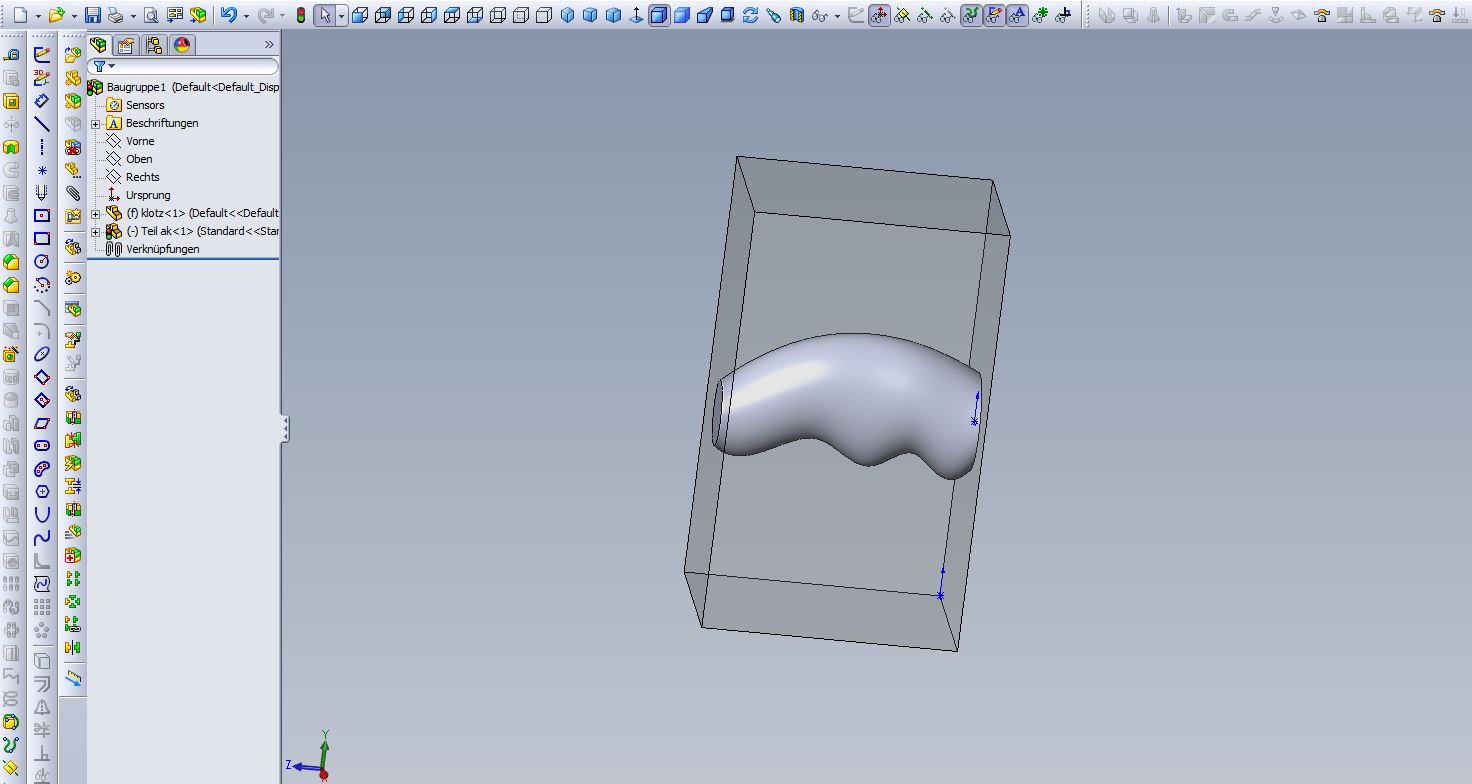1472x784 pixels.
Task: Open the Undo history dropdown arrow
Action: (246, 16)
